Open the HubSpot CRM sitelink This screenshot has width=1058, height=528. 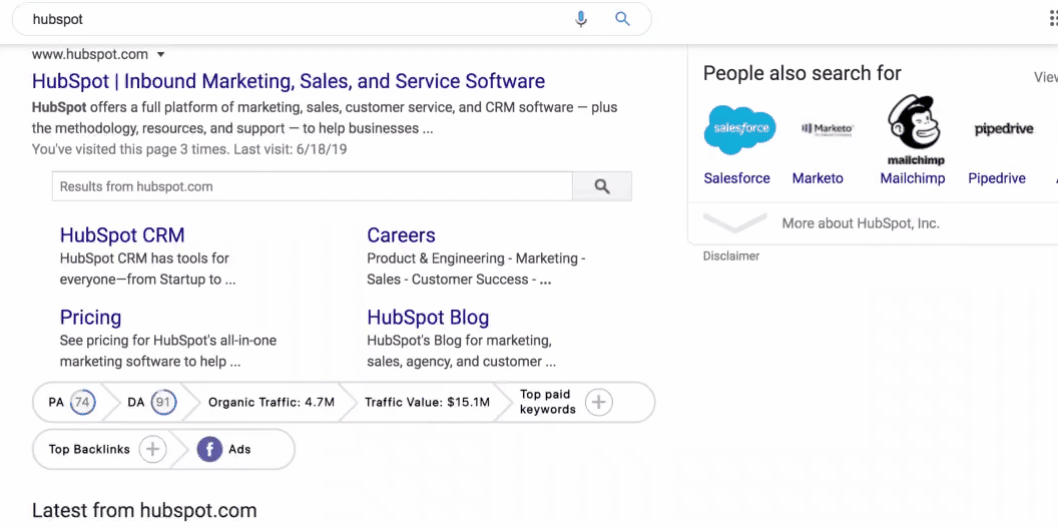click(x=122, y=235)
